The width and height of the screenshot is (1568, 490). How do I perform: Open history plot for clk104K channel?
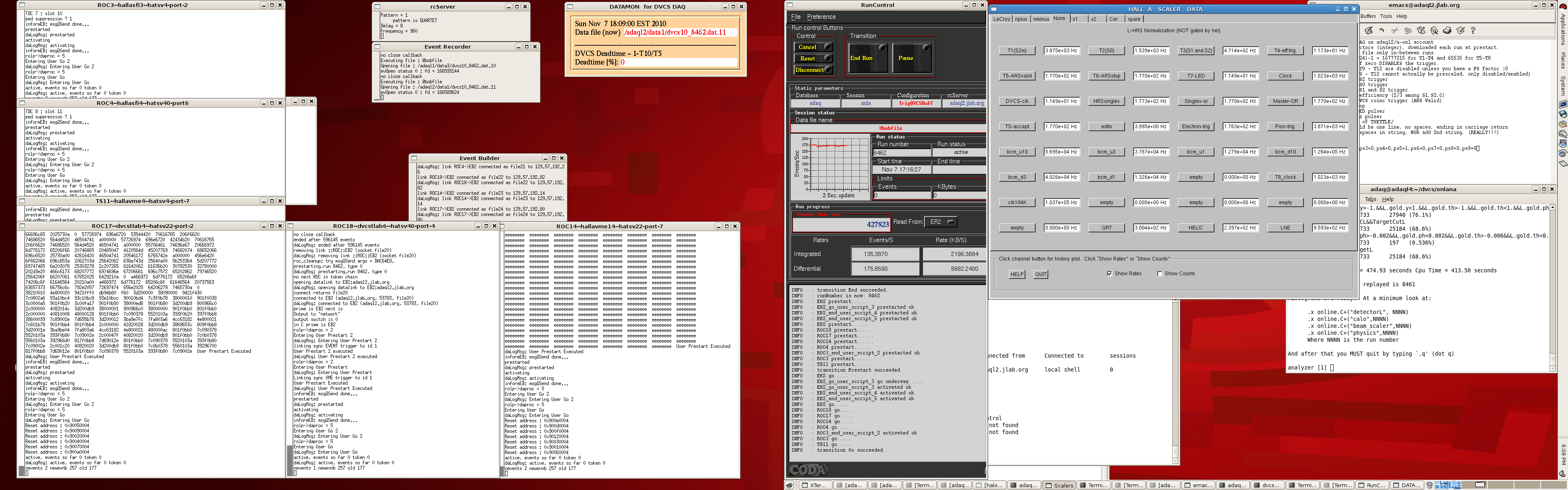coord(1017,202)
